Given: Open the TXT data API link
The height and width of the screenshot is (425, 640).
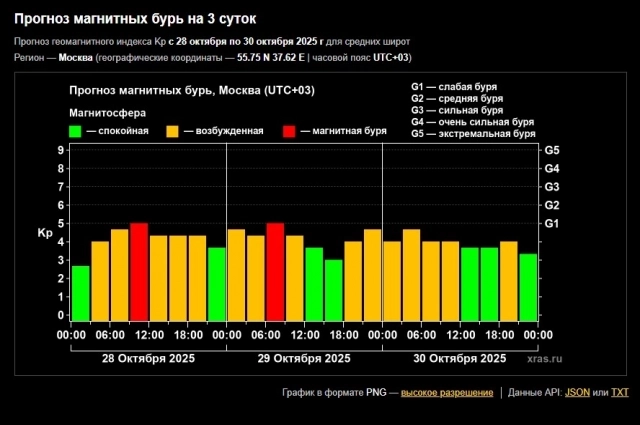Looking at the screenshot, I should [620, 393].
